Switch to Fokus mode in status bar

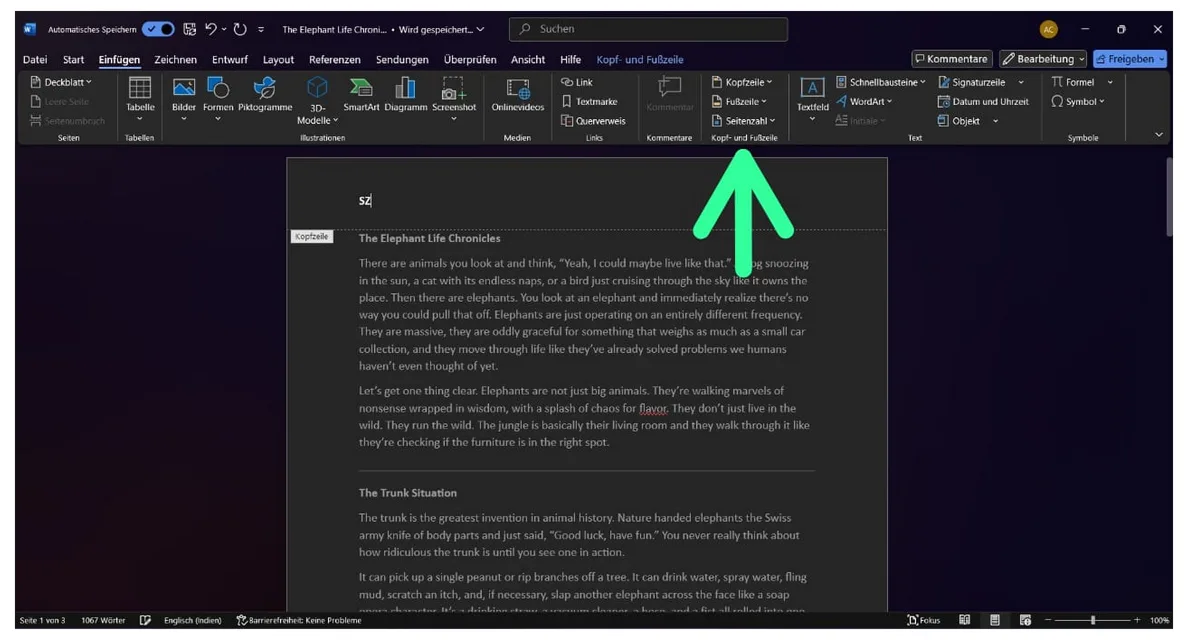(924, 620)
